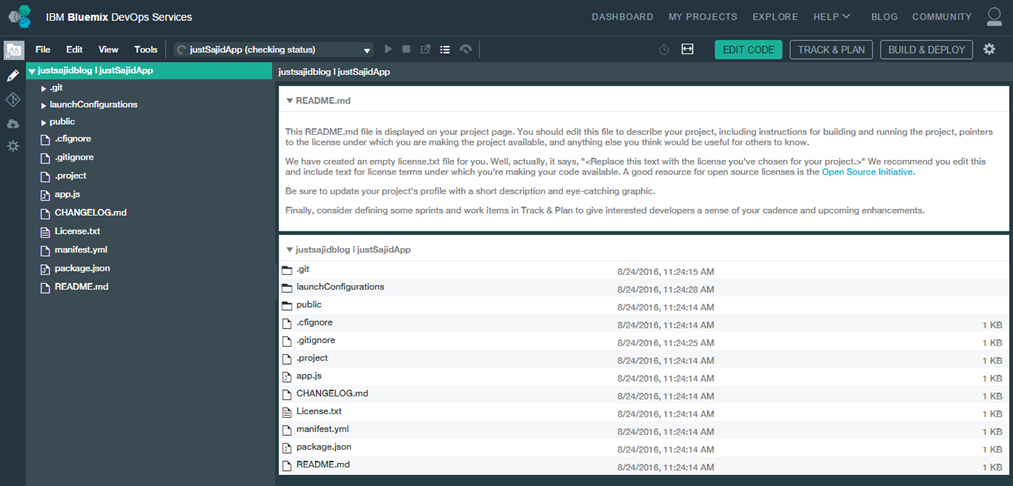Viewport: 1013px width, 486px height.
Task: Collapse the justsajidblog file list section
Action: pyautogui.click(x=289, y=249)
